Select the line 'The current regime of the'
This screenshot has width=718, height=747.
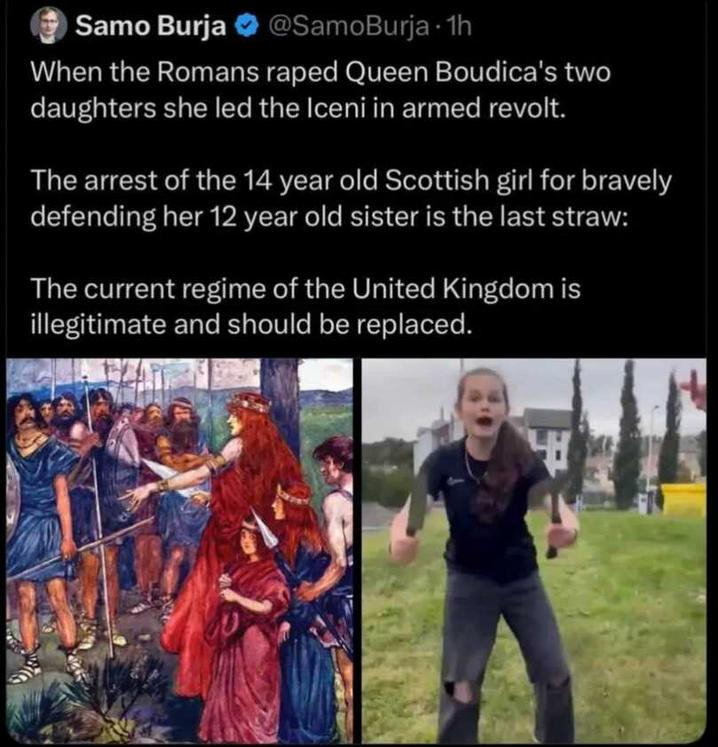305,289
